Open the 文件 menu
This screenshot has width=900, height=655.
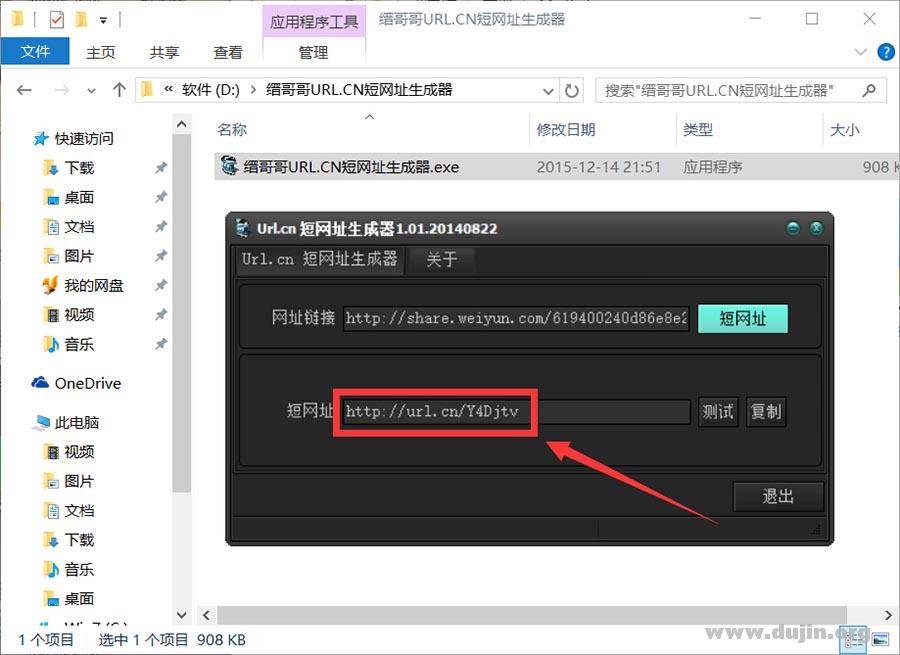35,52
